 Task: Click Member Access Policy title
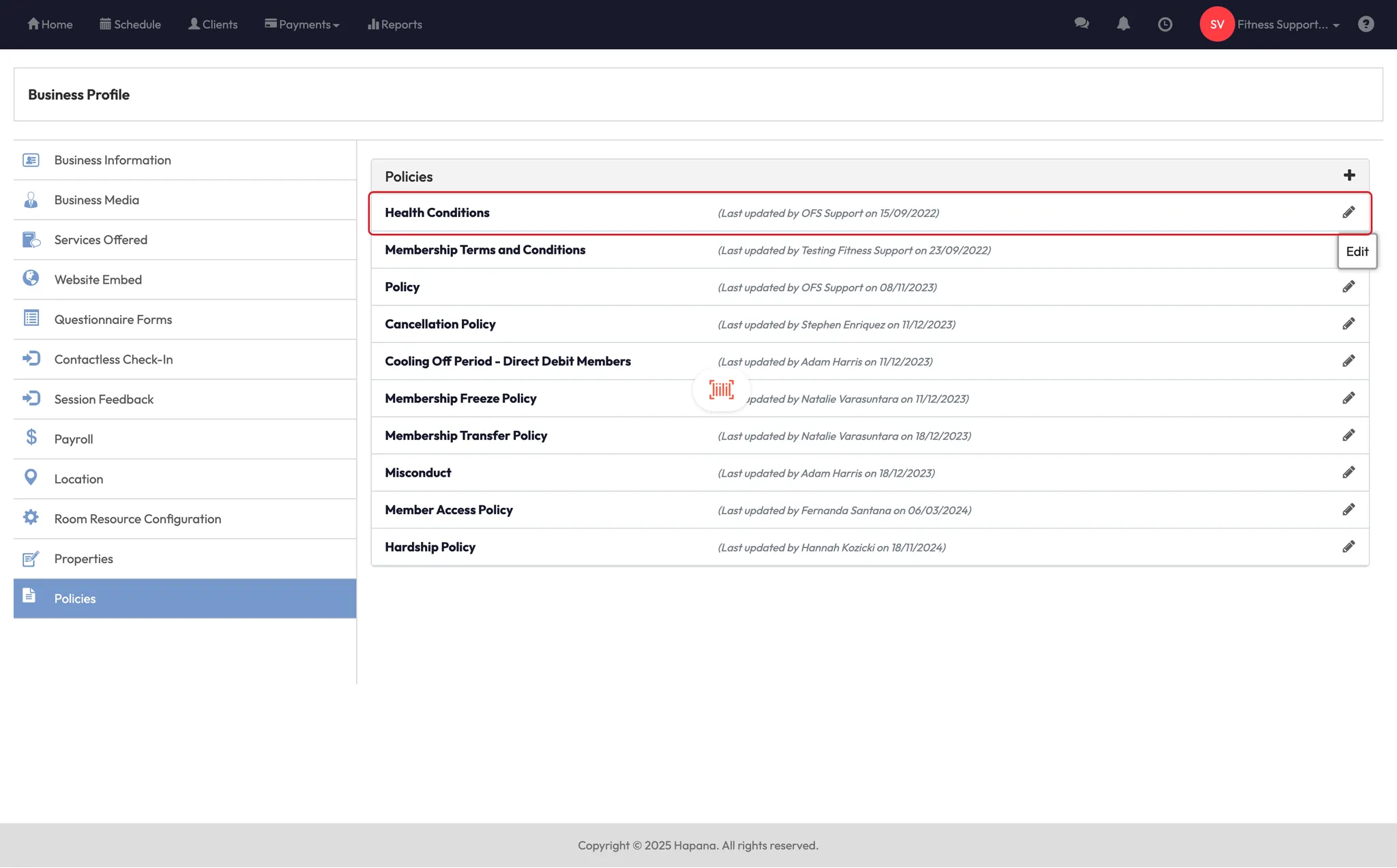449,510
